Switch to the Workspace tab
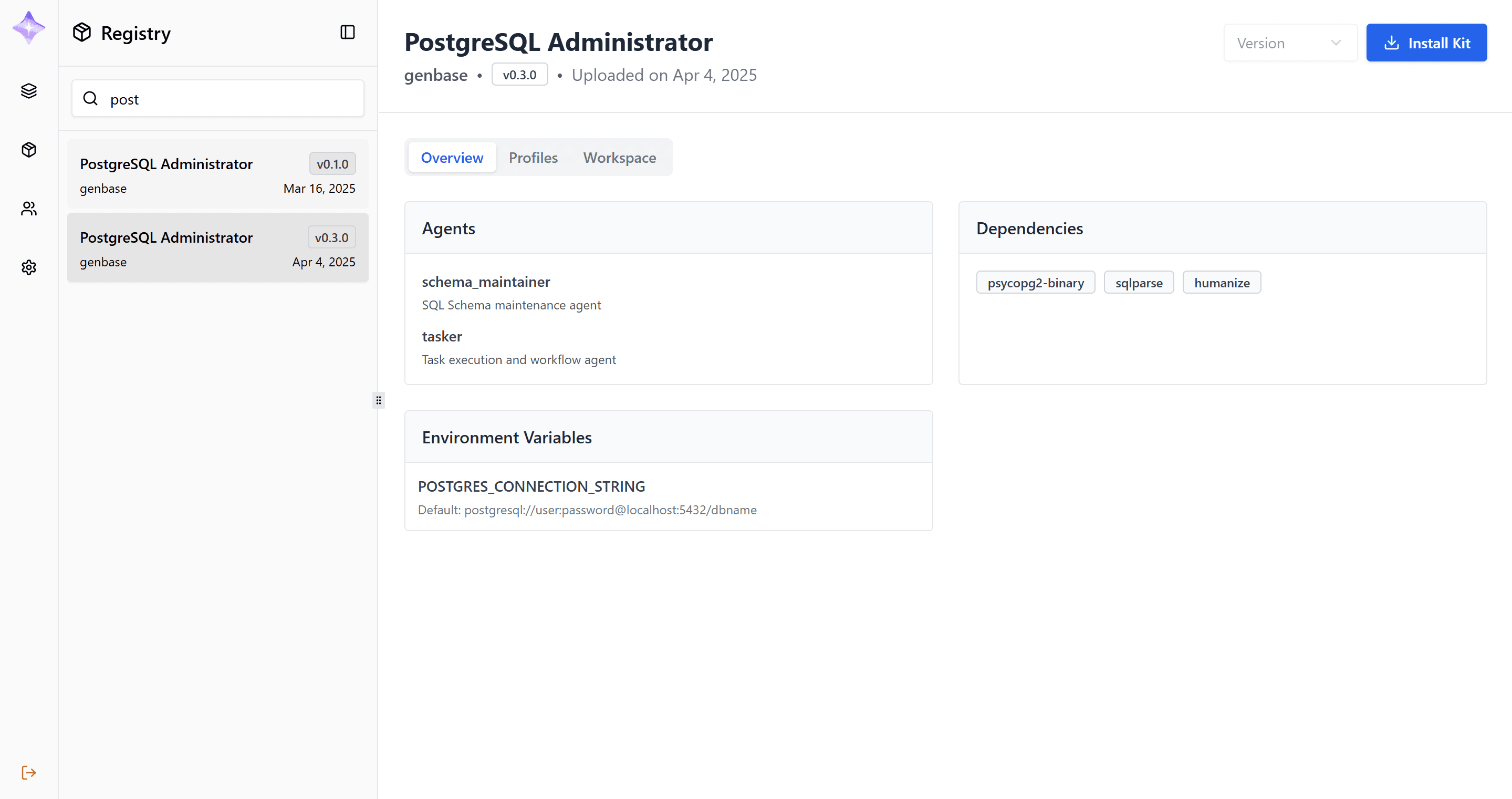 click(x=619, y=158)
